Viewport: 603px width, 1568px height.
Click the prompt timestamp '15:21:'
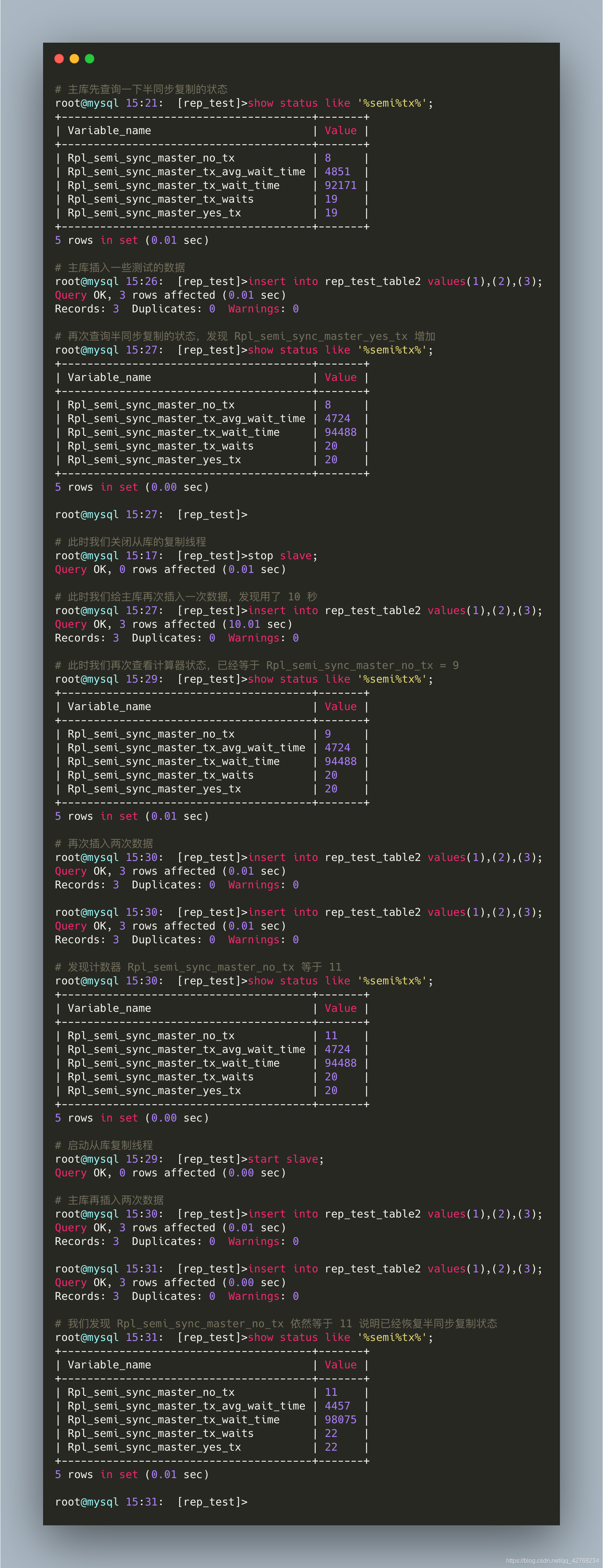click(144, 104)
